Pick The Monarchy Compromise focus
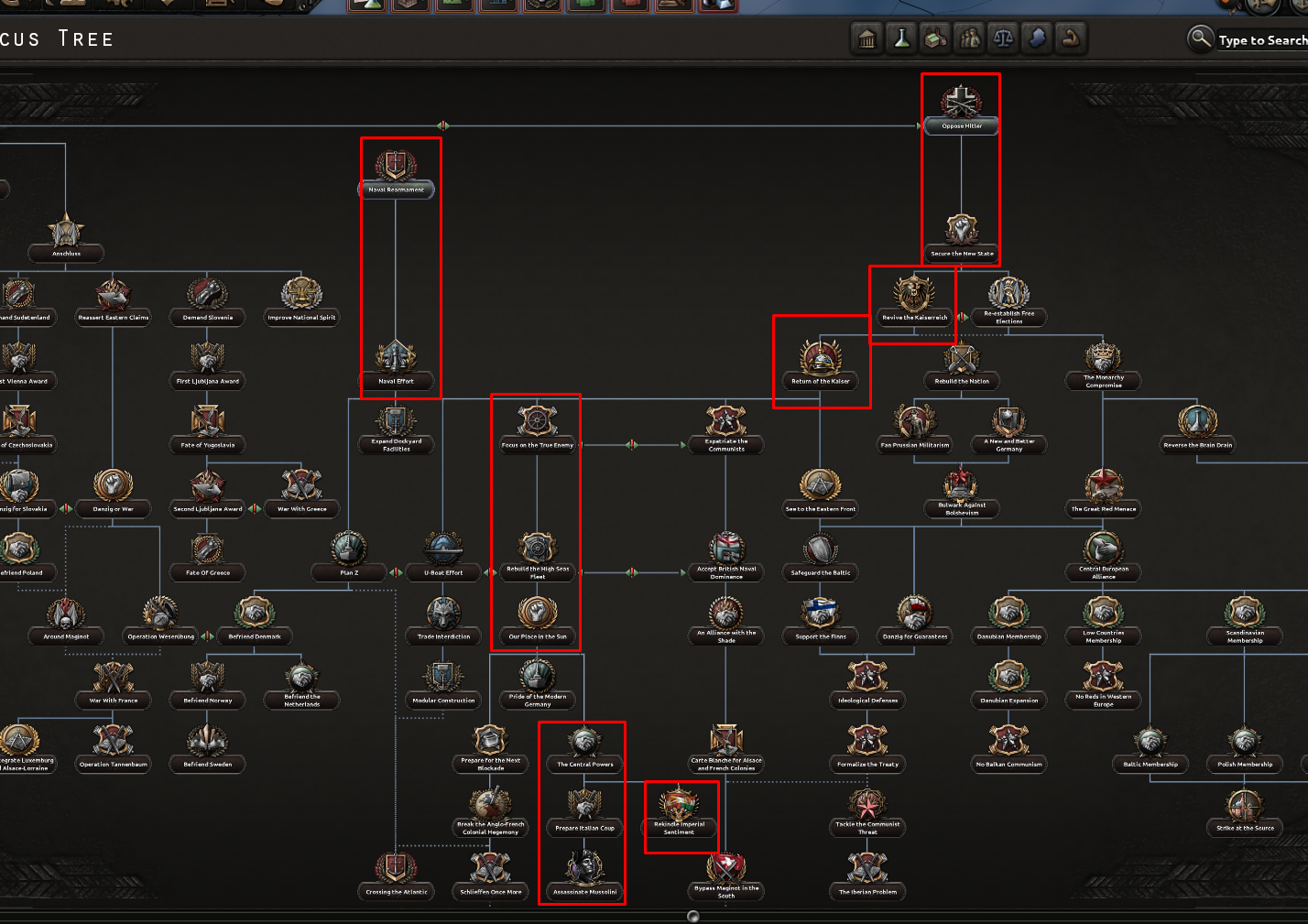This screenshot has height=924, width=1308. 1103,364
